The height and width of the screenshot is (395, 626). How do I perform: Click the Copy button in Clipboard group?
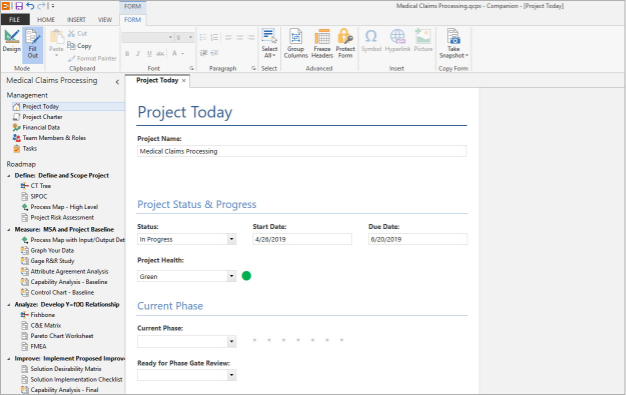coord(79,46)
